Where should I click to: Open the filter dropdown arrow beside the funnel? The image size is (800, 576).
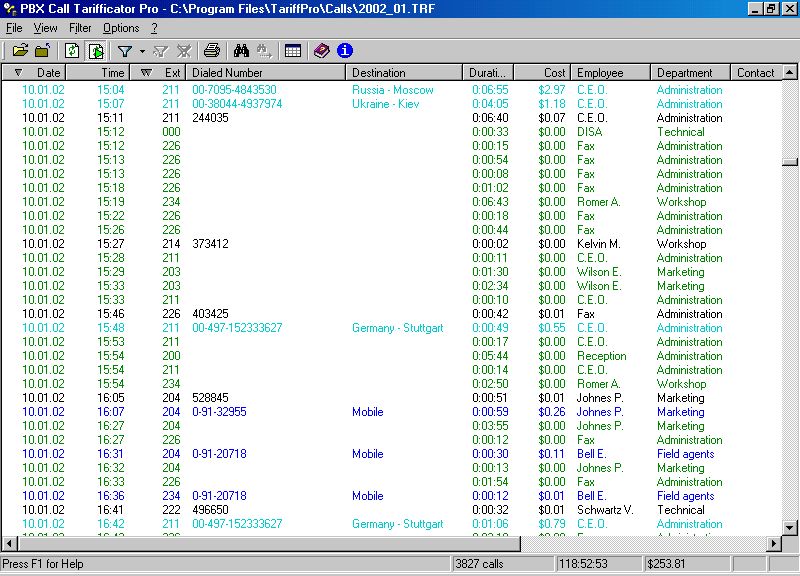pyautogui.click(x=142, y=51)
